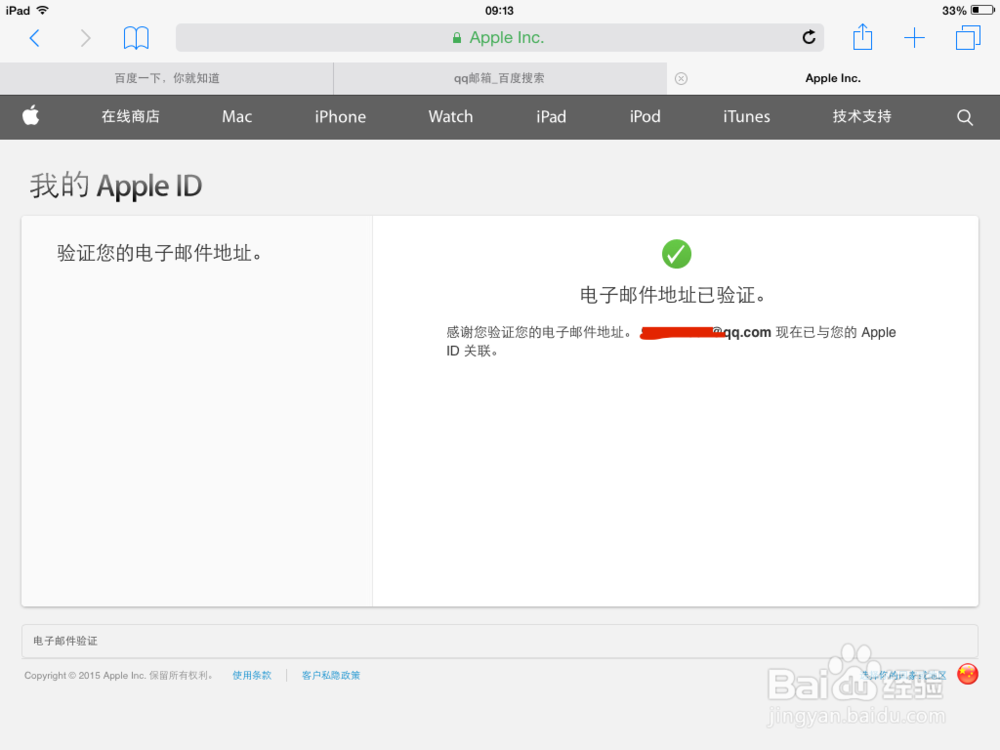Open the Watch navigation item
The image size is (1000, 750).
451,117
